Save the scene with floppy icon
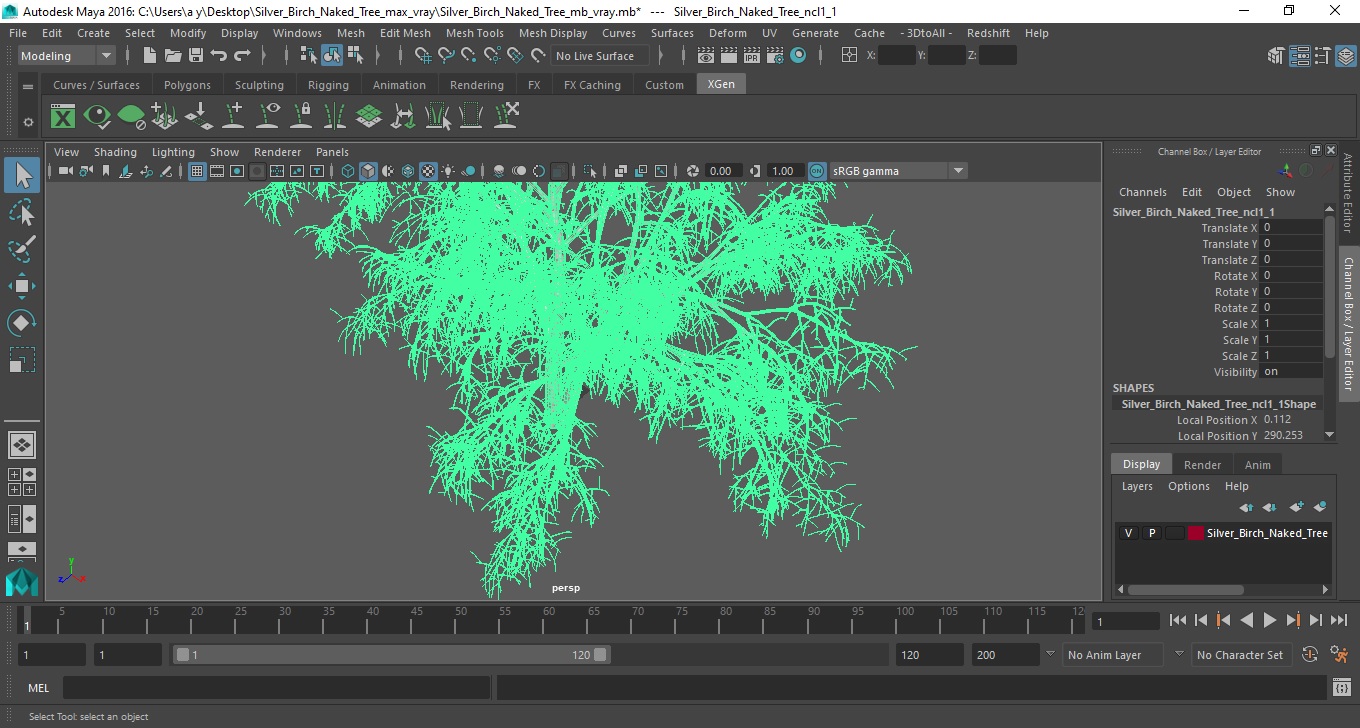This screenshot has width=1360, height=728. pyautogui.click(x=196, y=56)
